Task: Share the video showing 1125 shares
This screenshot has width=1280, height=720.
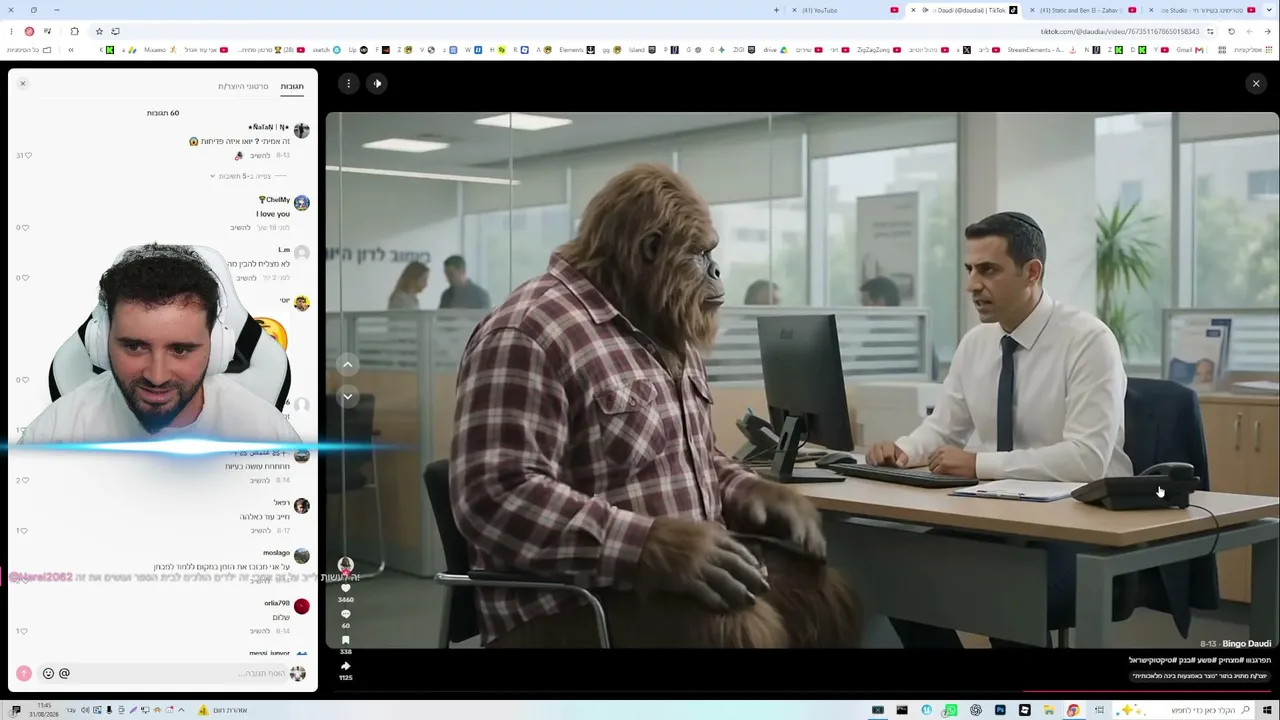Action: tap(346, 666)
